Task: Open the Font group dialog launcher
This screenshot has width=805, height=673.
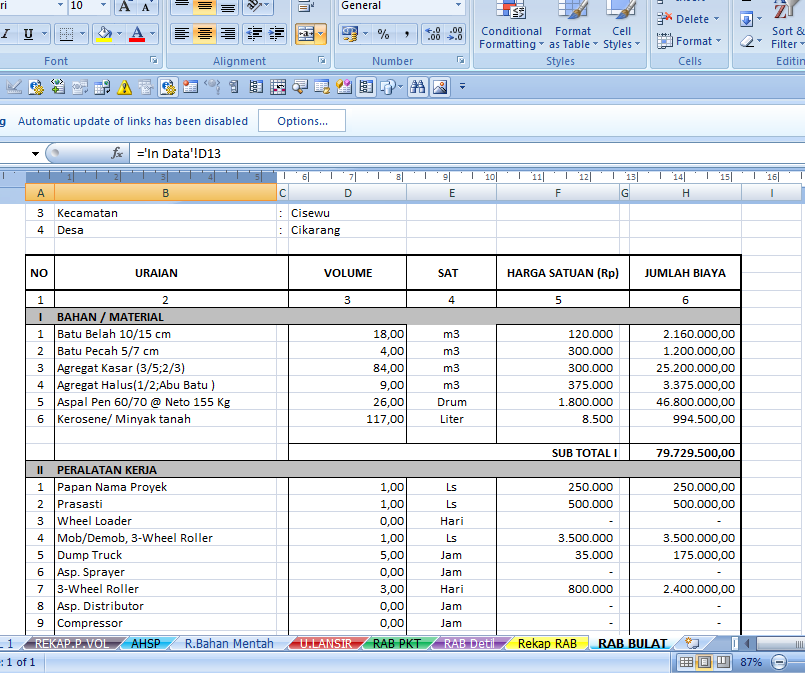Action: click(x=154, y=61)
